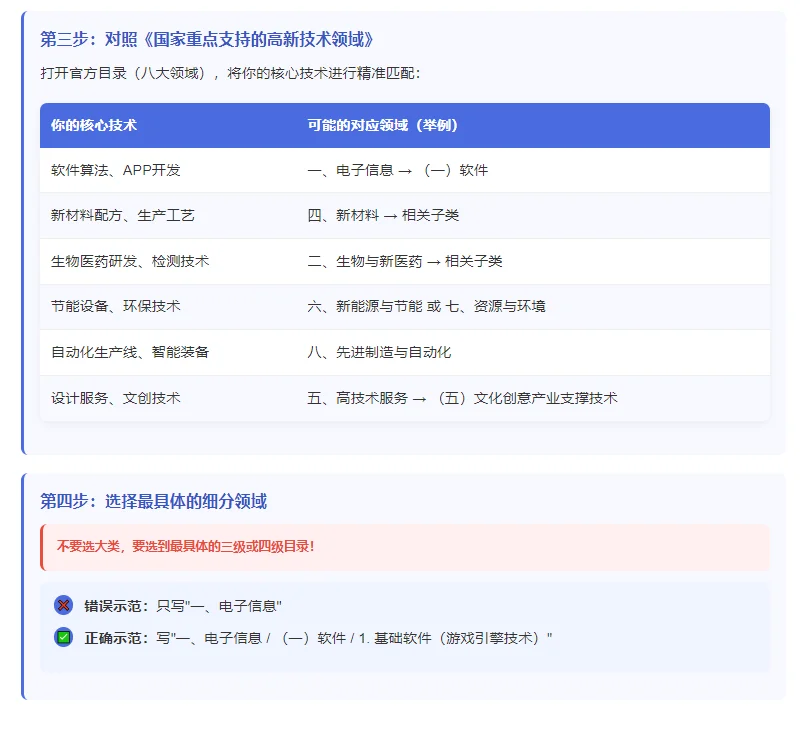Click the header 可能的对应领域（举例）

click(x=385, y=124)
